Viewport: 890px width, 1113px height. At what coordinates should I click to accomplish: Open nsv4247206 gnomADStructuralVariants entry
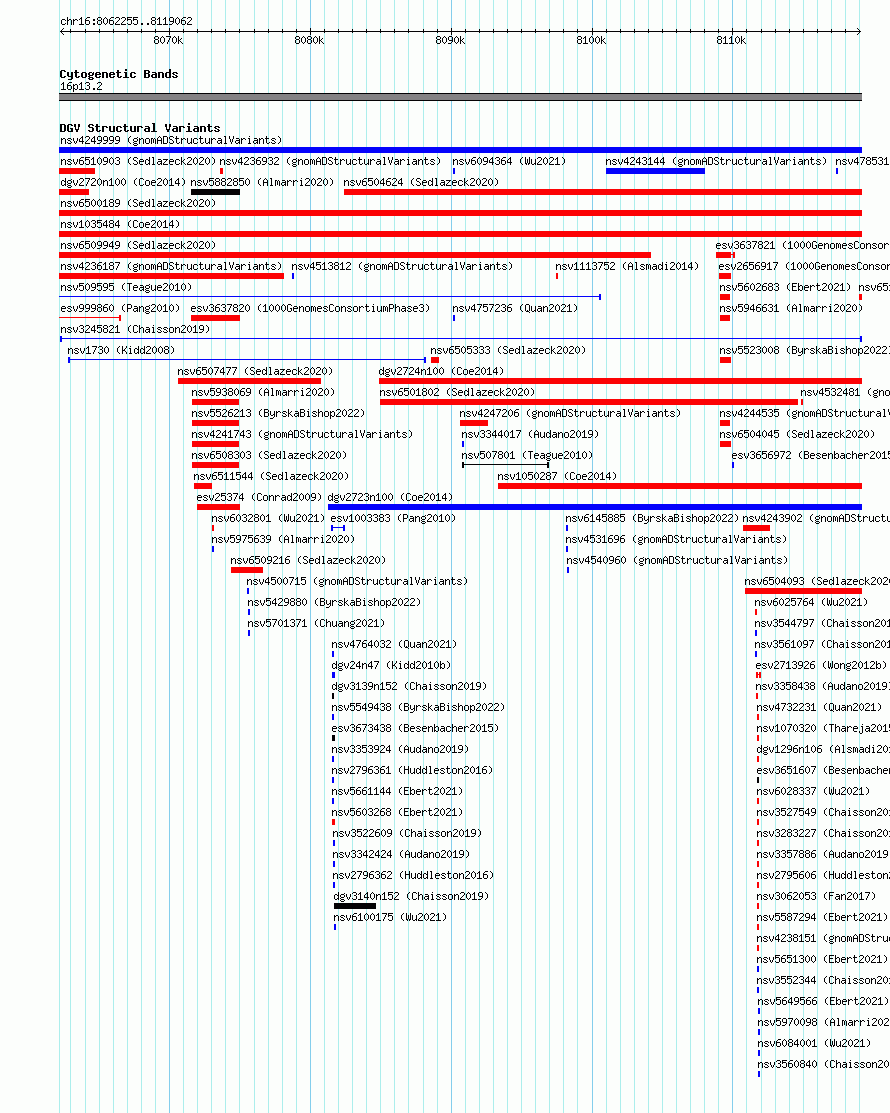tap(570, 413)
